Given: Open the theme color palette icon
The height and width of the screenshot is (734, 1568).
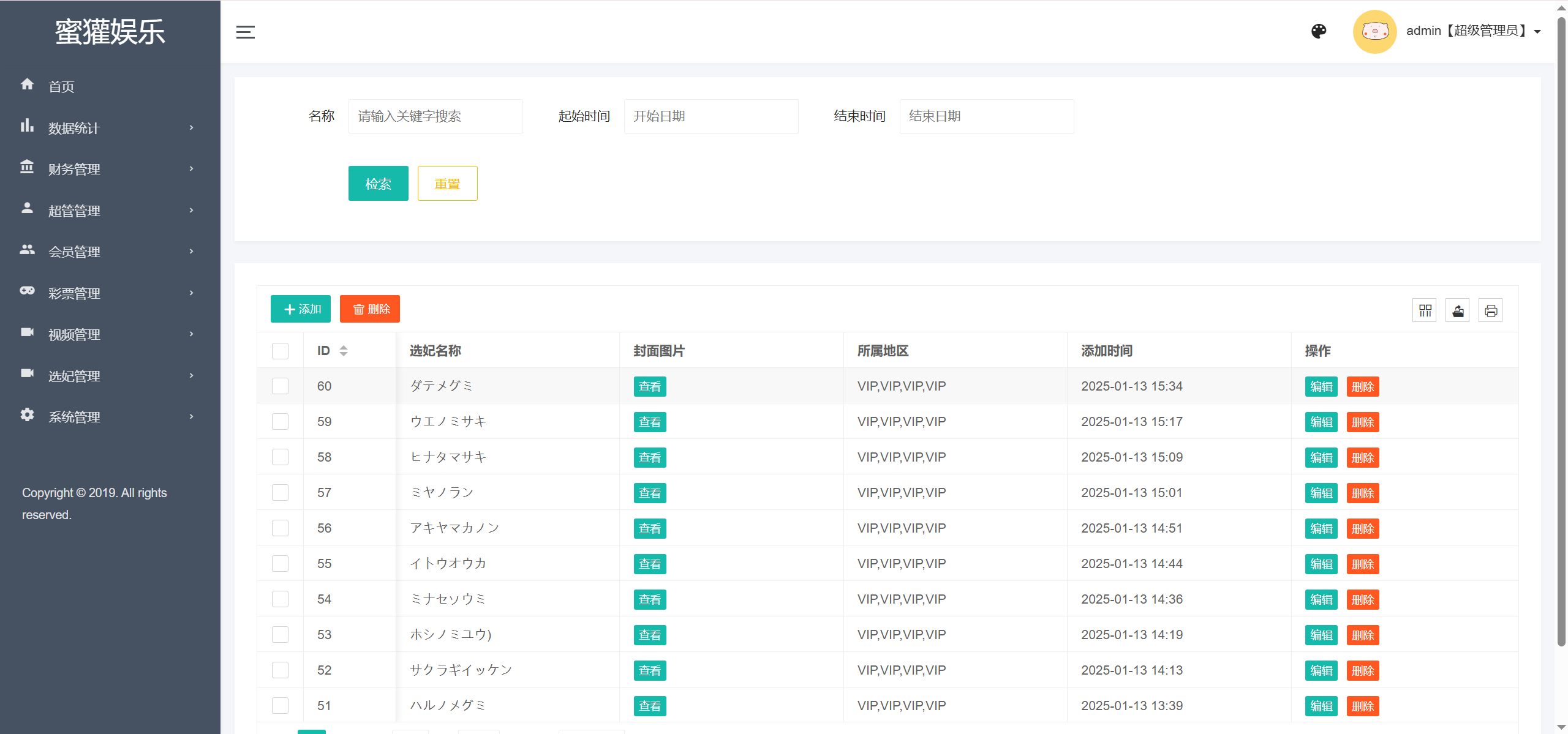Looking at the screenshot, I should click(1319, 31).
